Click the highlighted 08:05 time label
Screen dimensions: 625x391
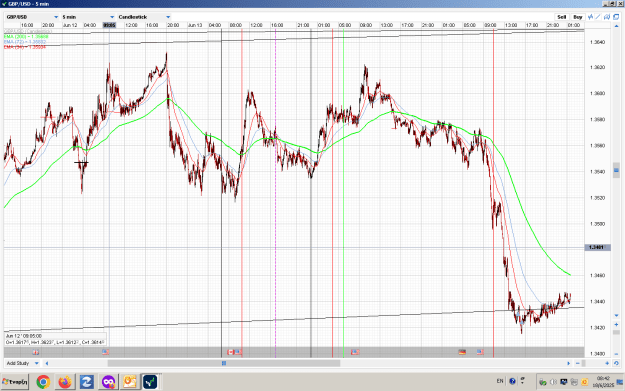(109, 25)
